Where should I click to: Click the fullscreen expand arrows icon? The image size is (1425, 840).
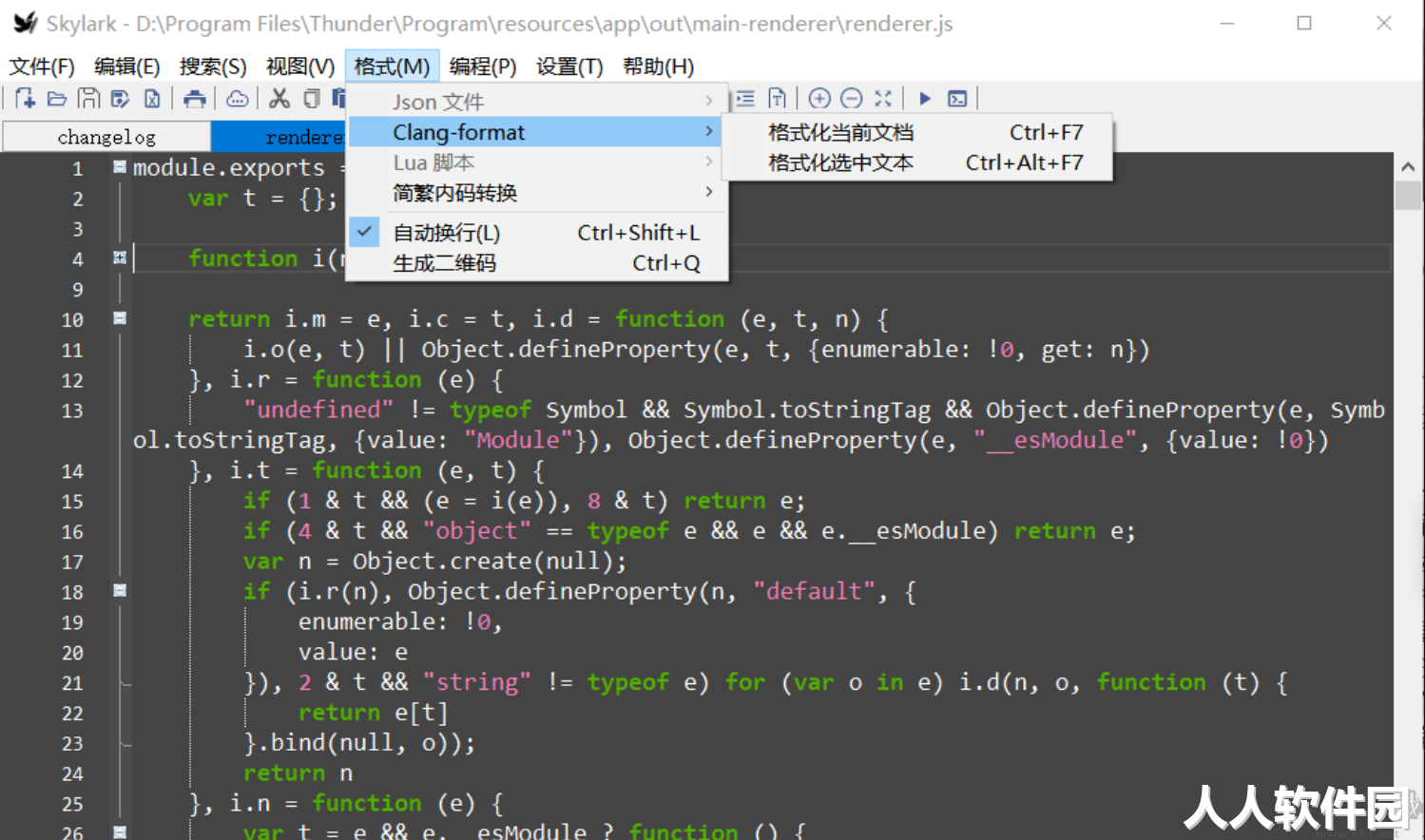pos(883,98)
